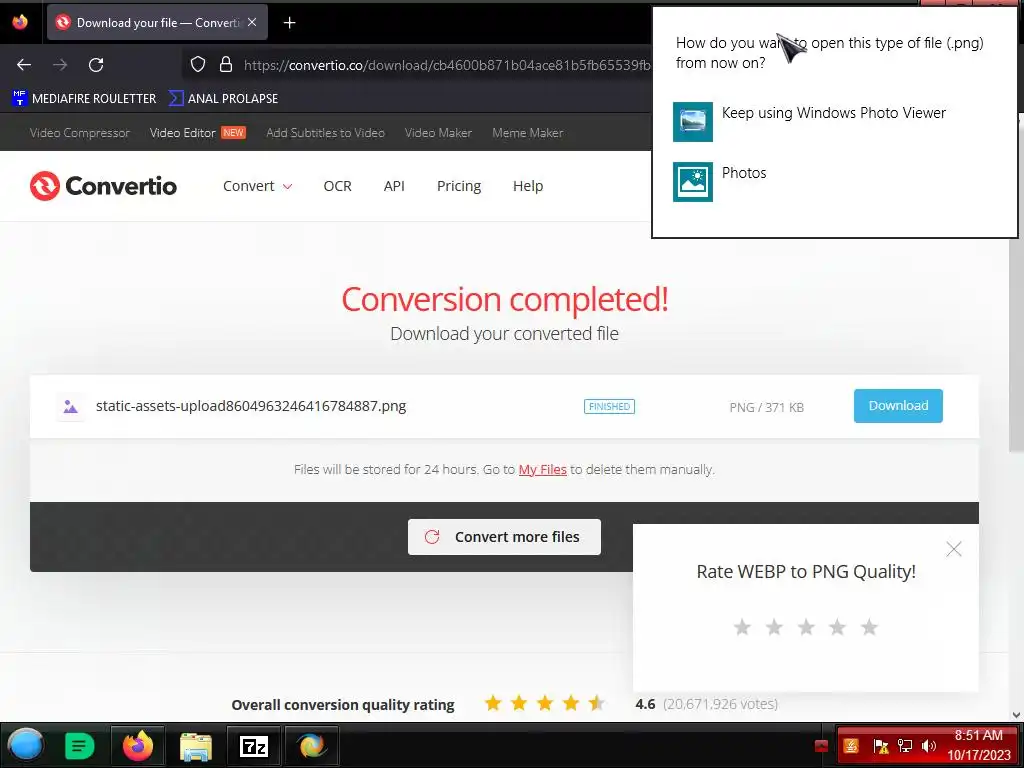Click the forward navigation arrow
This screenshot has width=1024, height=768.
point(60,65)
